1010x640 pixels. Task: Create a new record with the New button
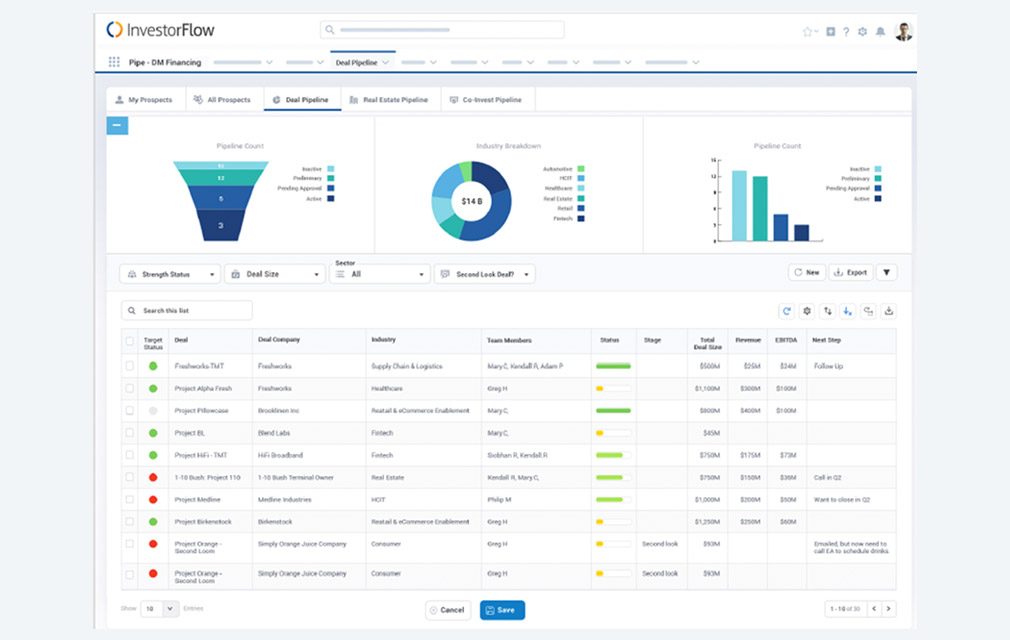pos(806,272)
